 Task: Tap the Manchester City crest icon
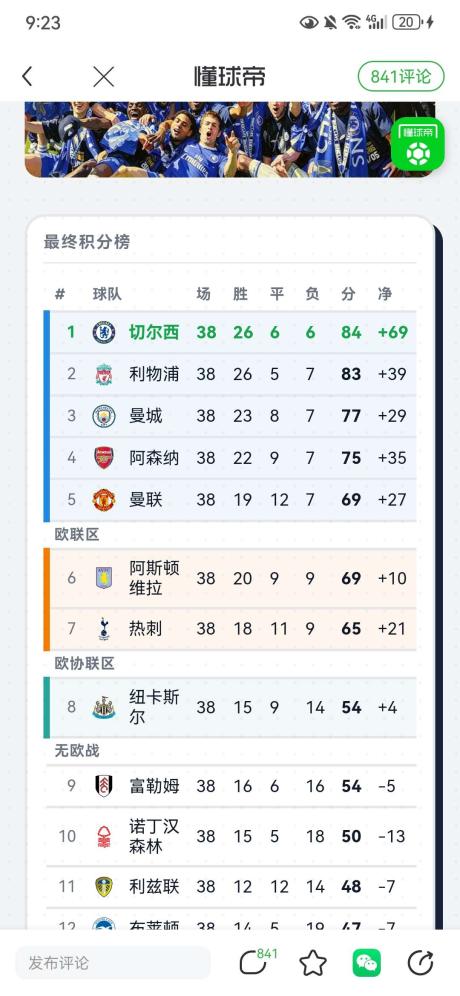[x=104, y=416]
